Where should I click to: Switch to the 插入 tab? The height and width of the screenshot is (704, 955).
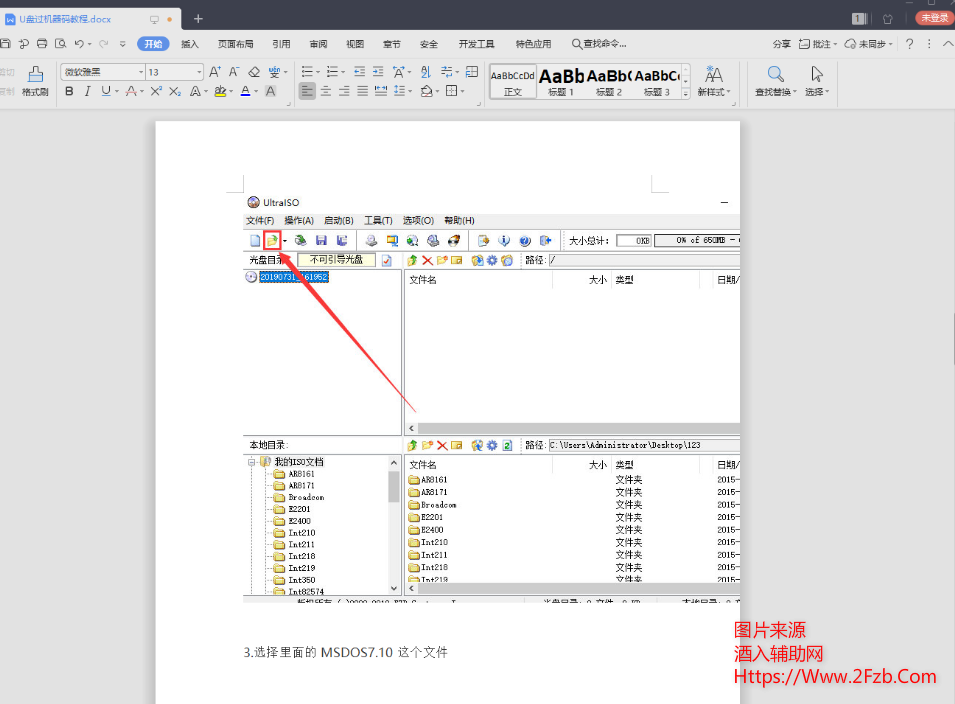click(x=189, y=44)
